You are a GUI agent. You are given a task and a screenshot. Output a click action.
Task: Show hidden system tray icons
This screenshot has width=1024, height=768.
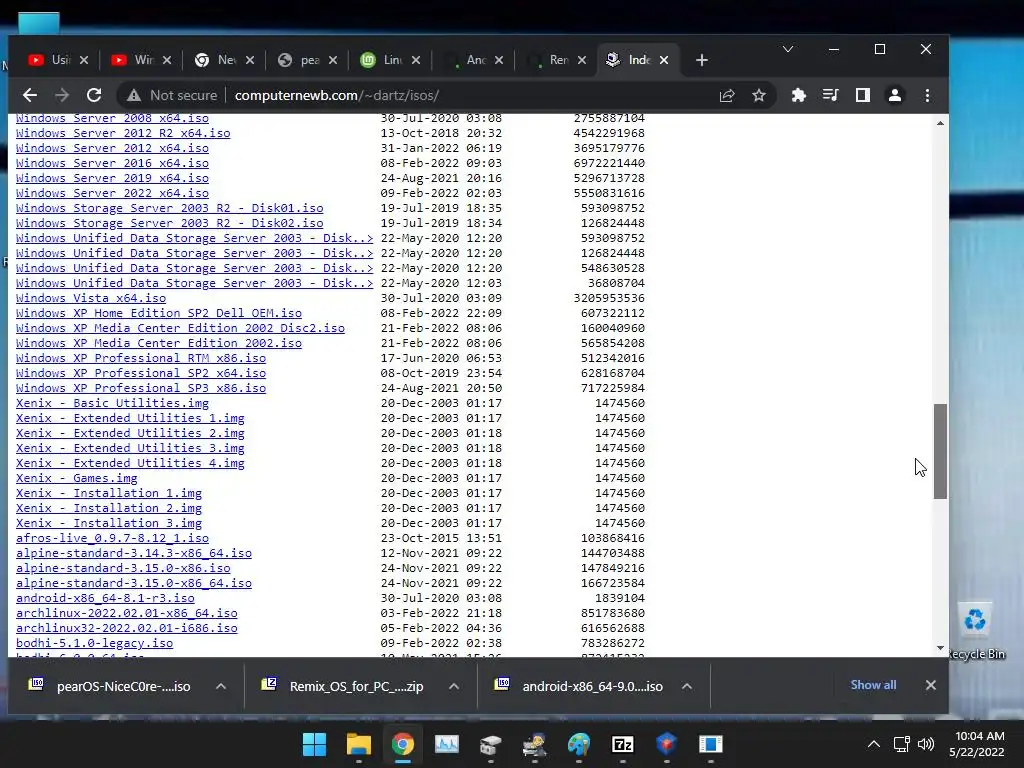[x=874, y=744]
